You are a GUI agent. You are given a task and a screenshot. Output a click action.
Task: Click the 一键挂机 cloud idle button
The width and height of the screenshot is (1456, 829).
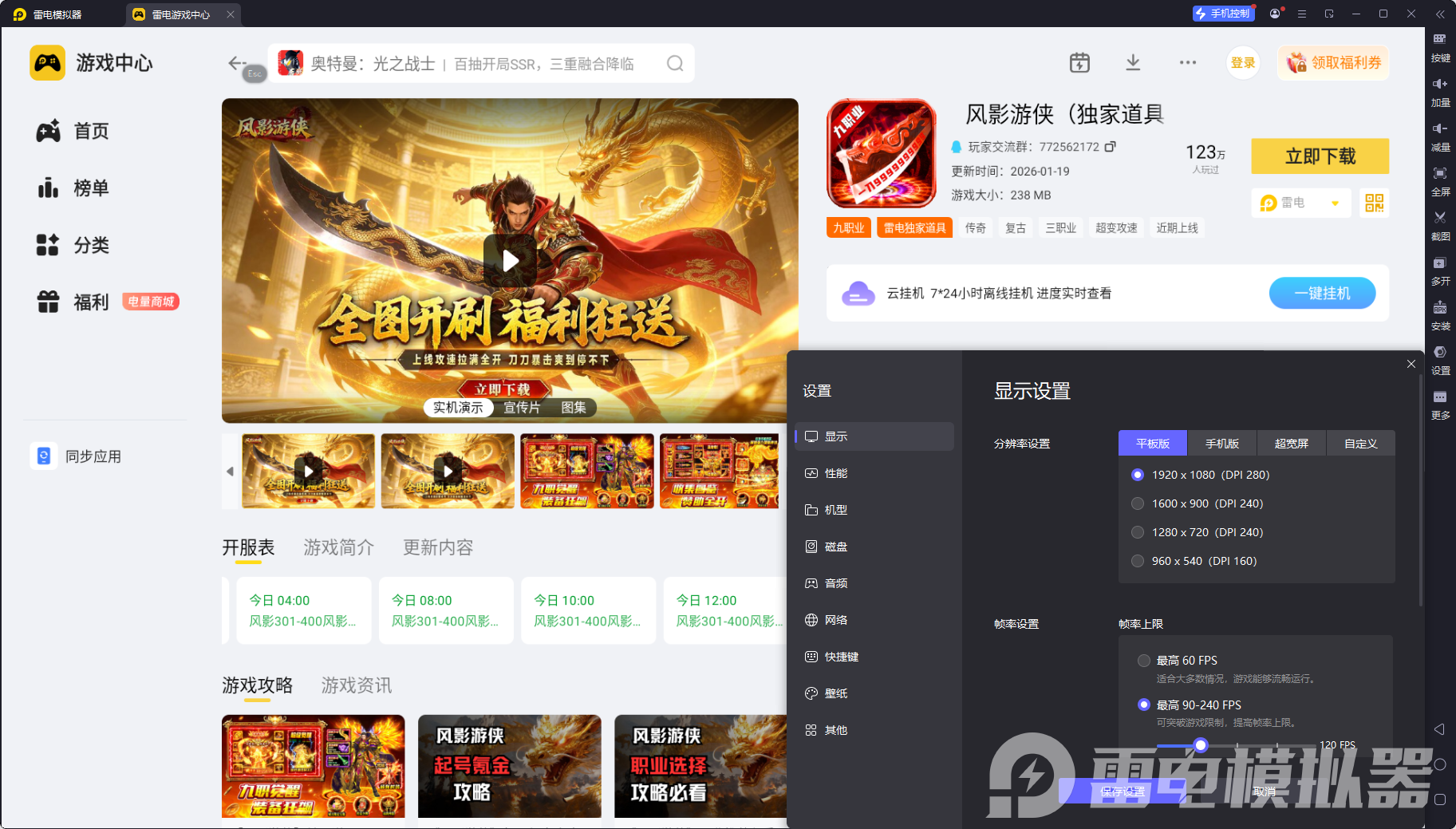click(1322, 294)
